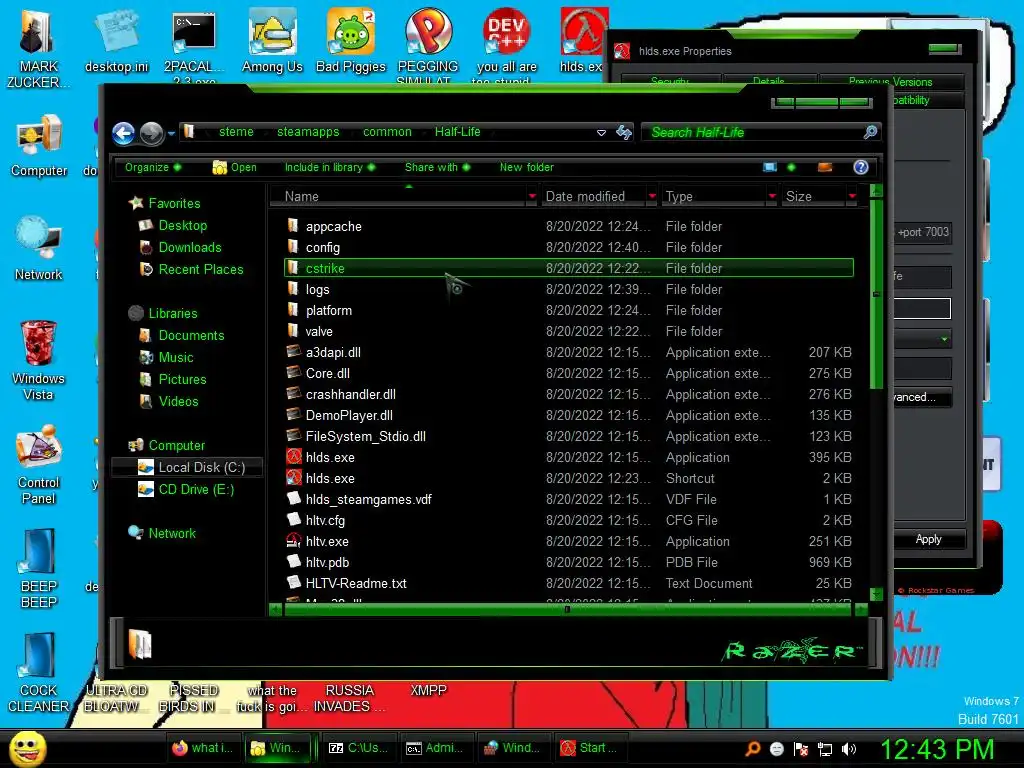The width and height of the screenshot is (1024, 768).
Task: Switch to the 7-Zip C:\Us... taskbar button
Action: click(x=357, y=748)
